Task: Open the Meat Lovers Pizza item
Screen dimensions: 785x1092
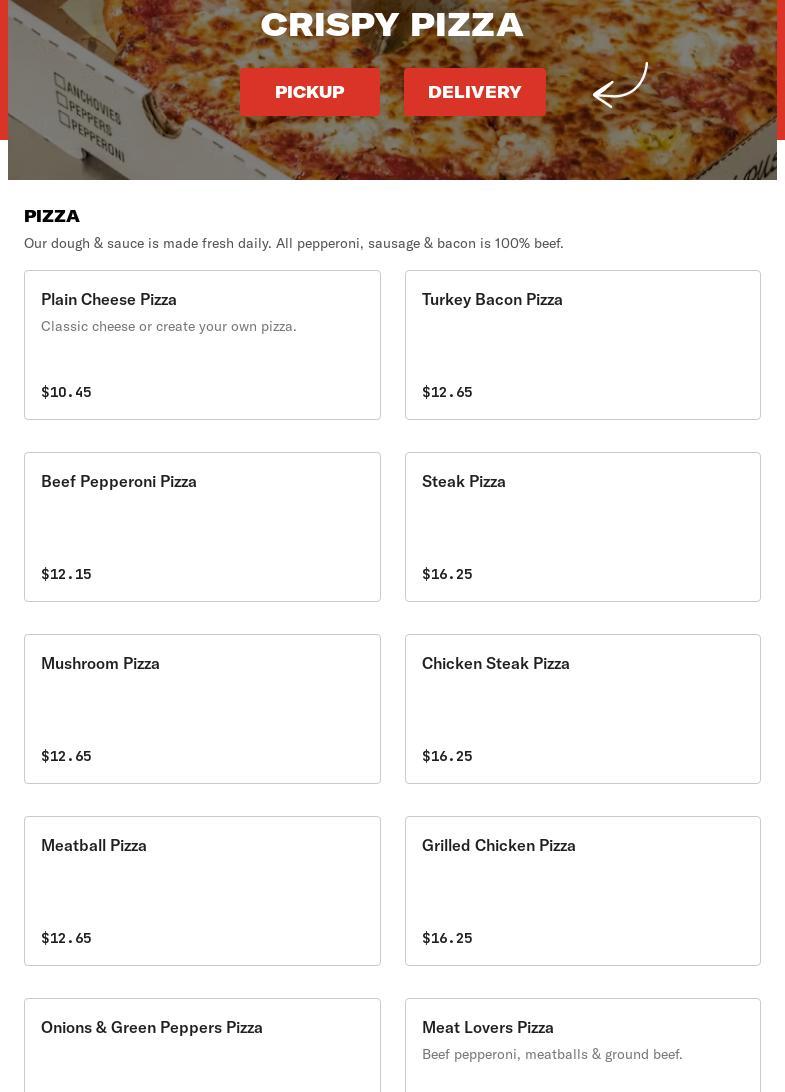Action: point(582,1045)
